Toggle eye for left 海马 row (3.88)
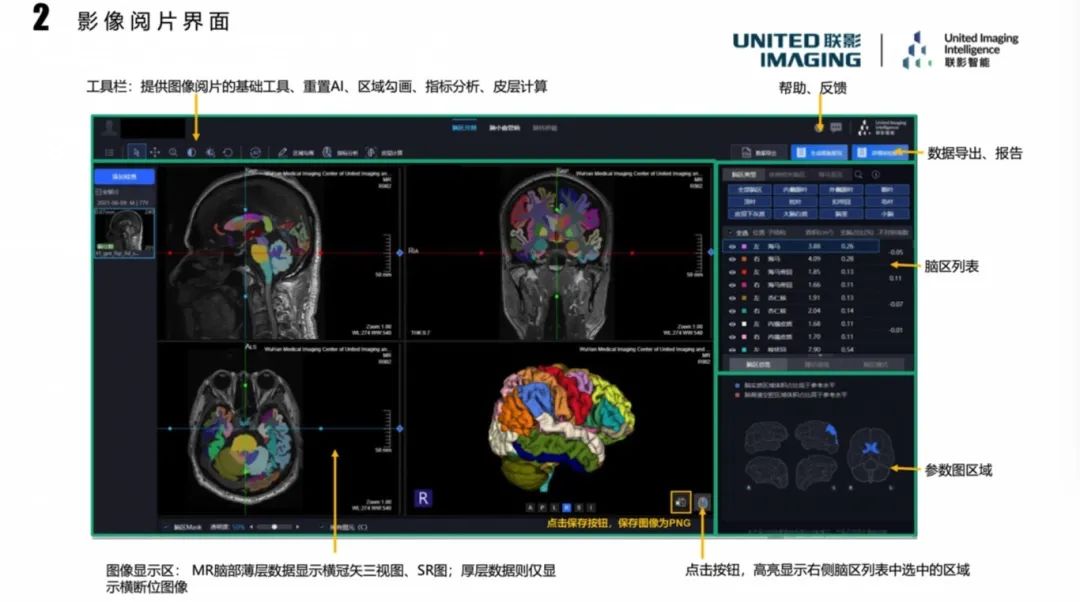 732,246
